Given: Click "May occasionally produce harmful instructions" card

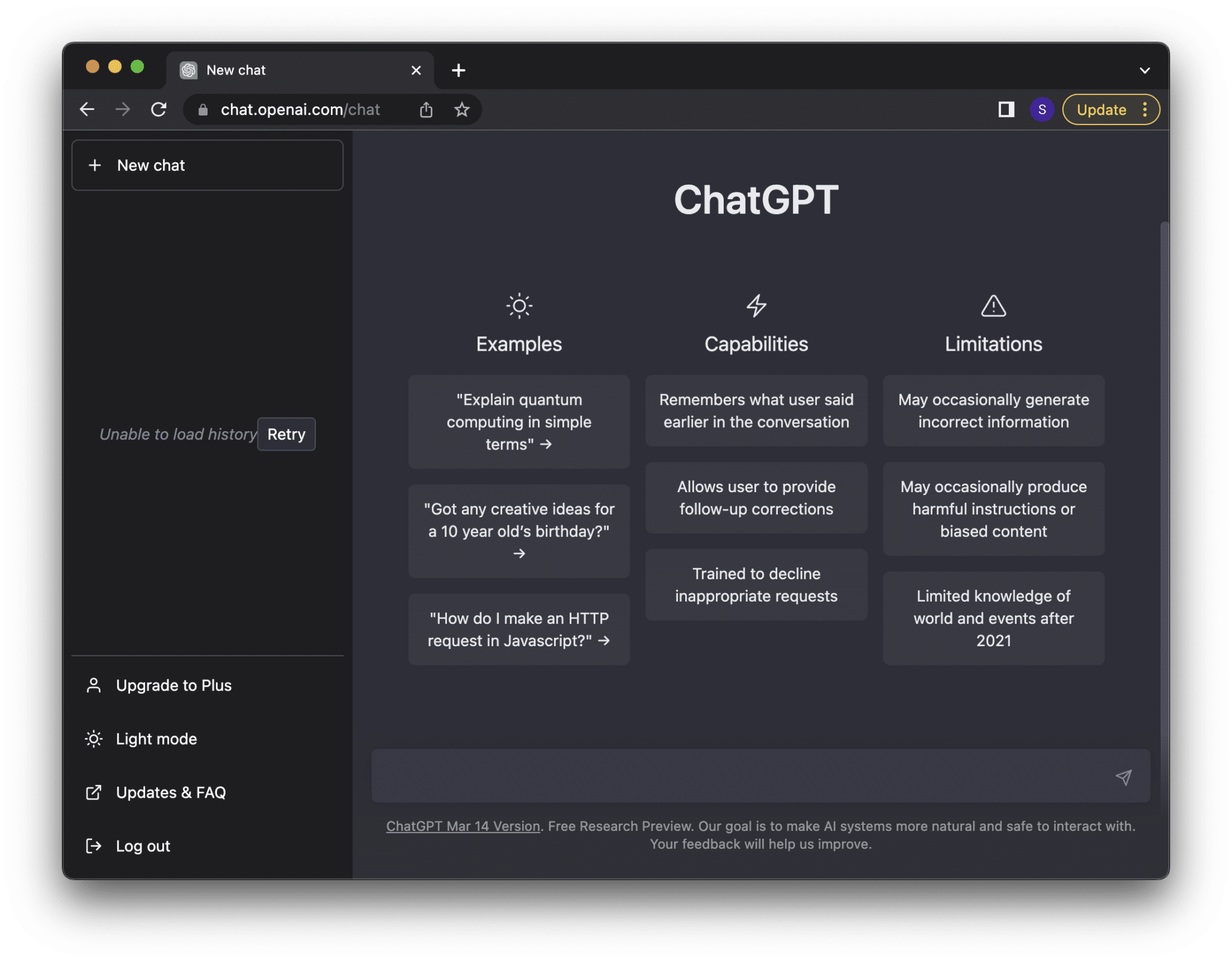Looking at the screenshot, I should [993, 509].
